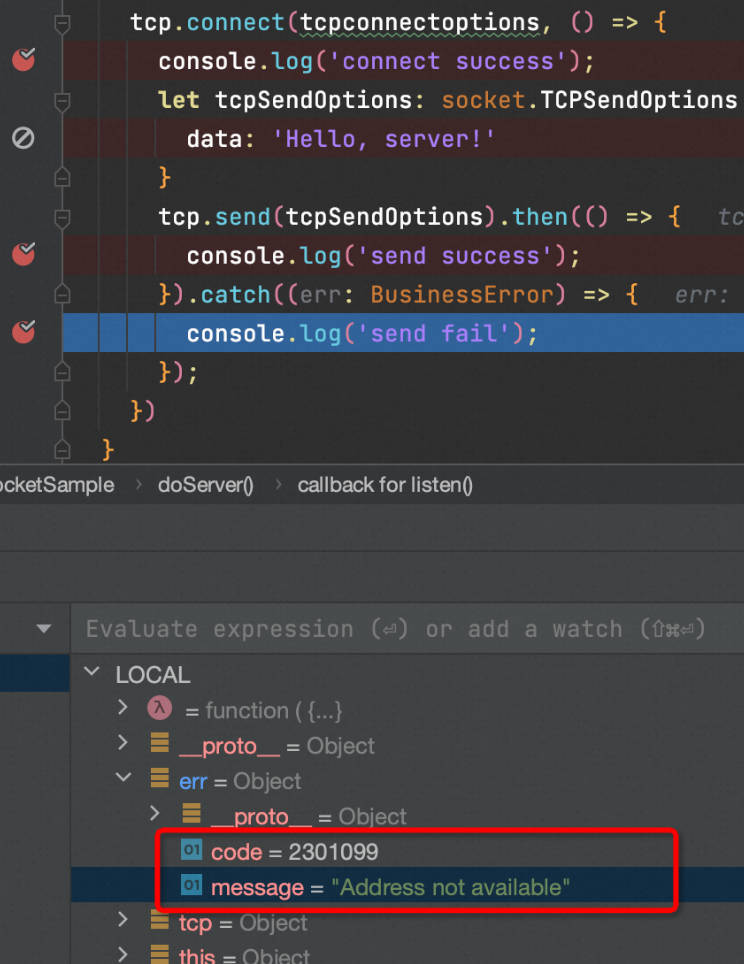
Task: Collapse the err object node
Action: coord(123,779)
